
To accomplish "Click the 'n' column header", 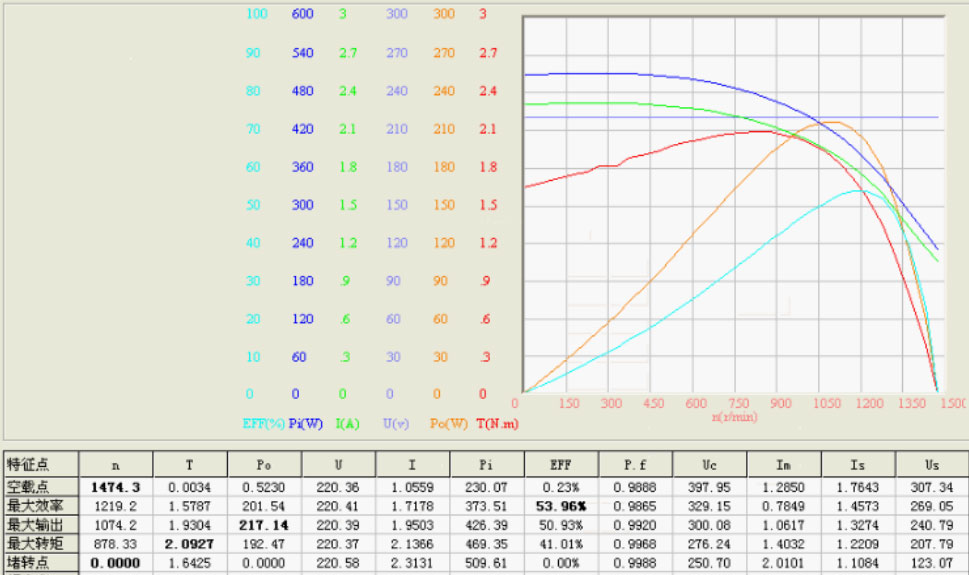I will pos(116,464).
